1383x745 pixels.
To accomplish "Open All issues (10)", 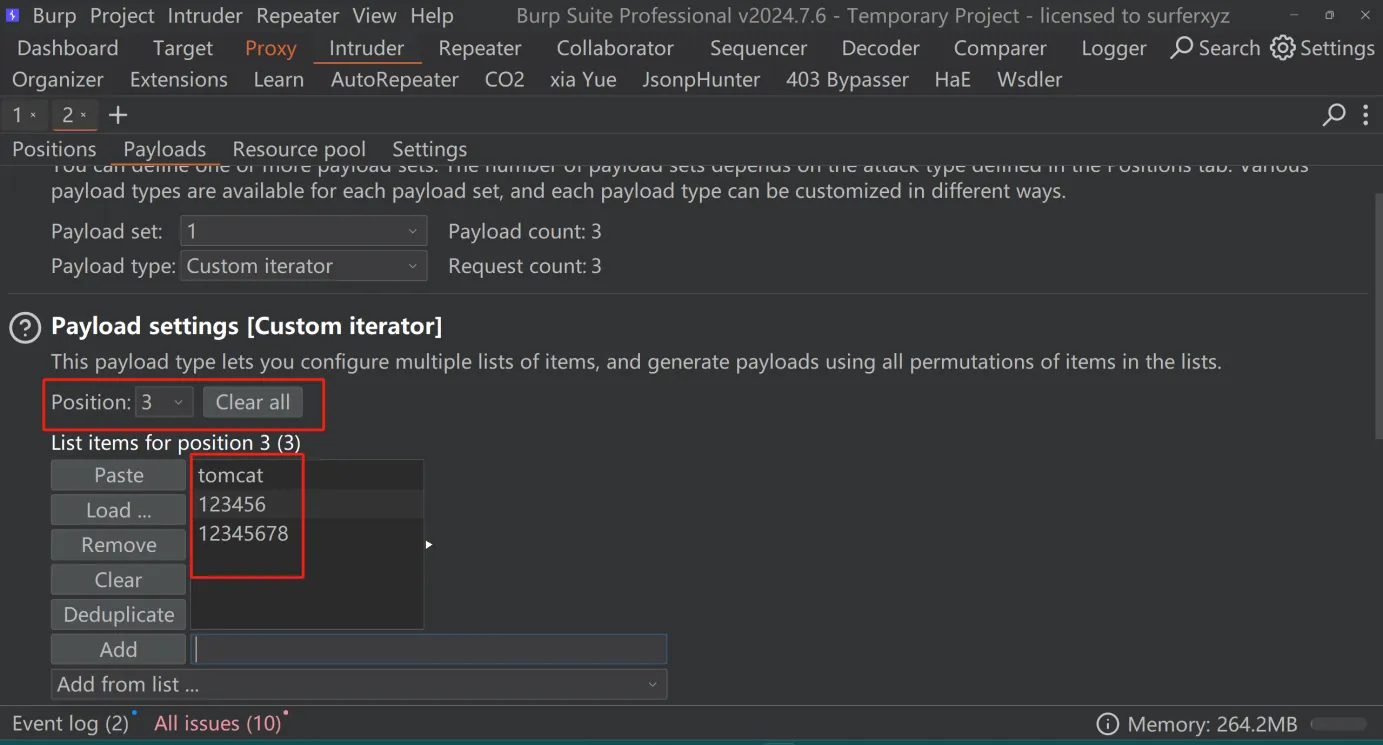I will (218, 723).
